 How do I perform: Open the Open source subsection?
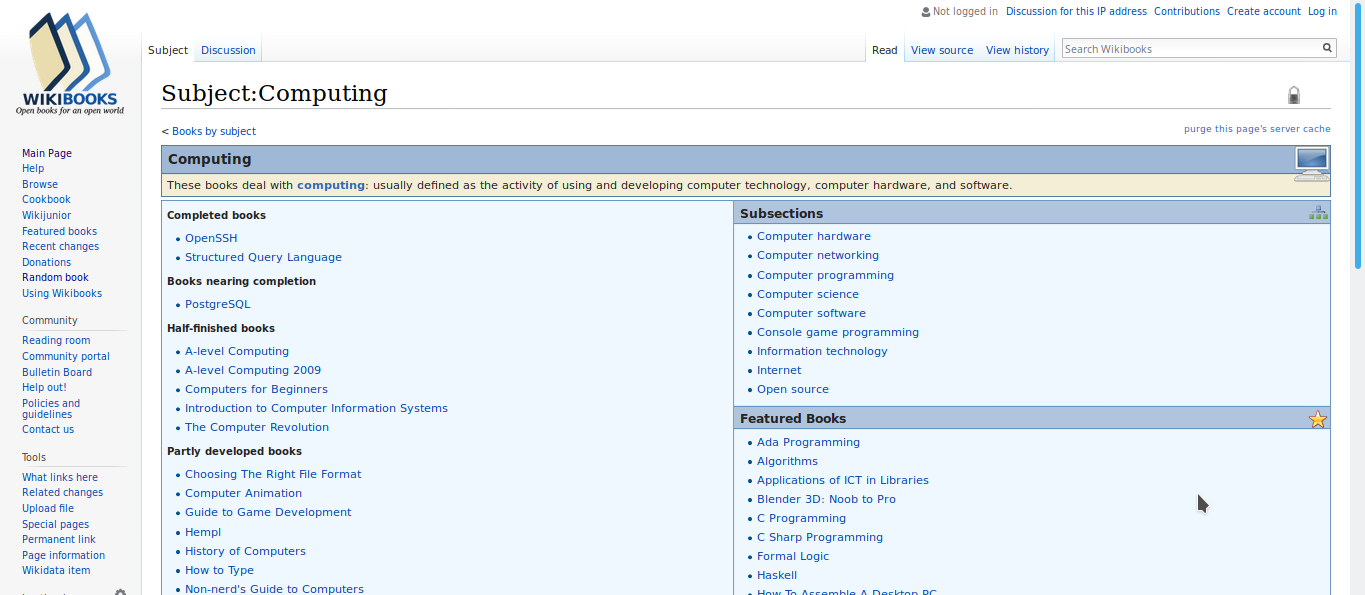(793, 389)
